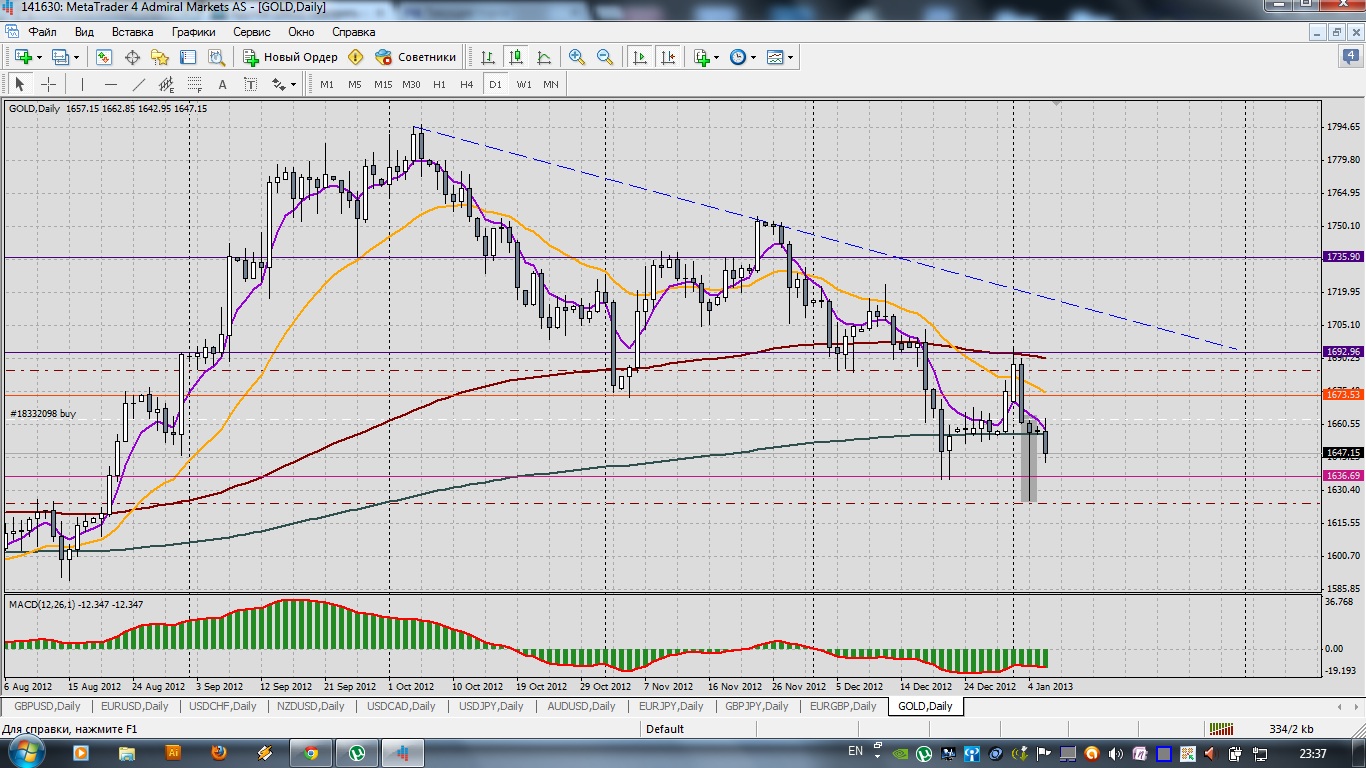The height and width of the screenshot is (768, 1366).
Task: Toggle chart auto scroll
Action: click(x=640, y=57)
